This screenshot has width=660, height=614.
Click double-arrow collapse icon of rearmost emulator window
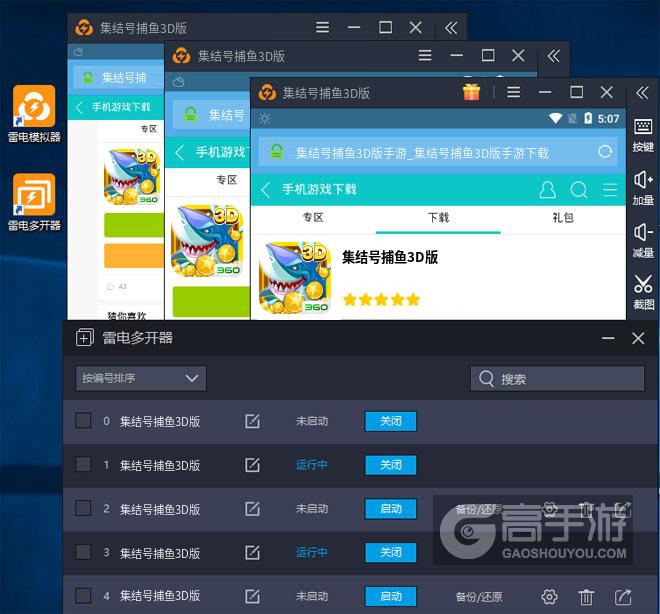click(x=451, y=28)
